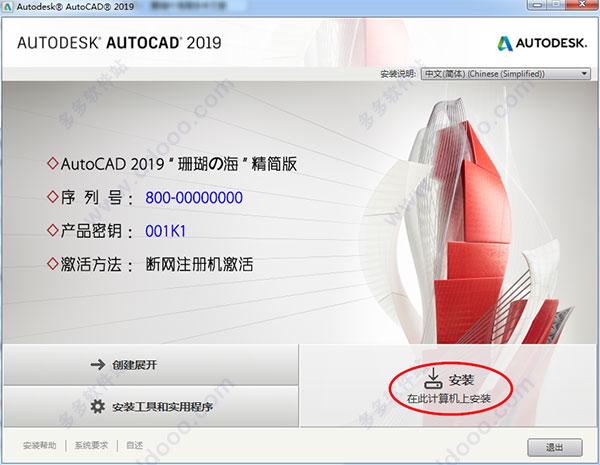The height and width of the screenshot is (465, 600).
Task: Open the installation language dropdown
Action: coord(505,74)
